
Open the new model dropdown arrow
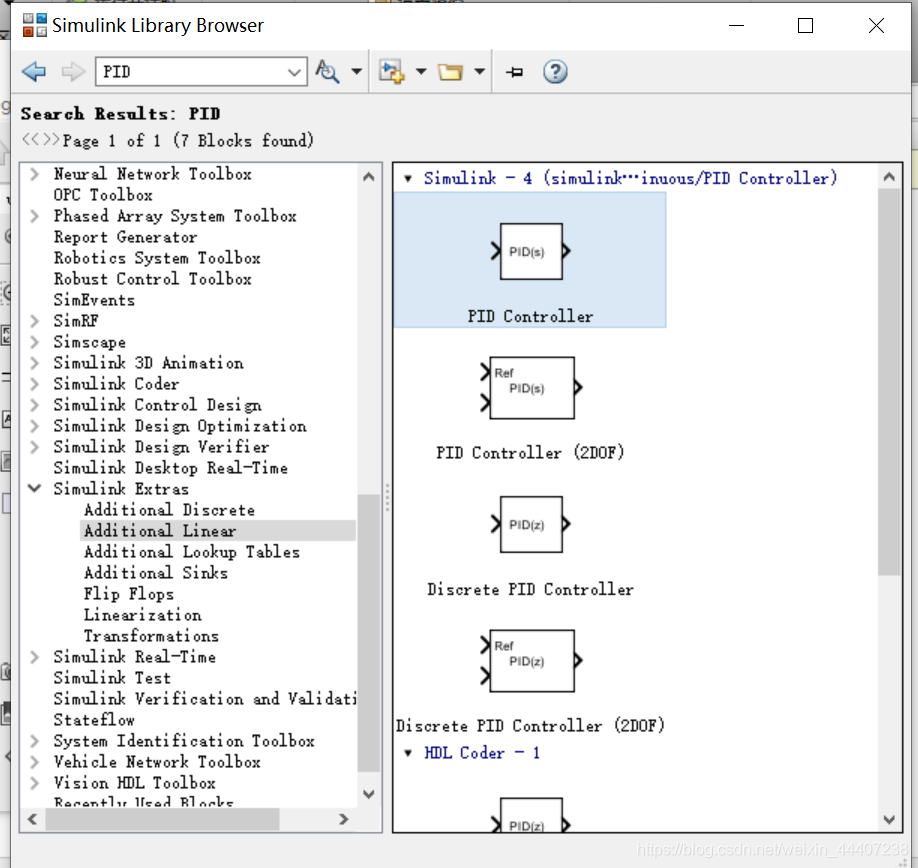(421, 72)
